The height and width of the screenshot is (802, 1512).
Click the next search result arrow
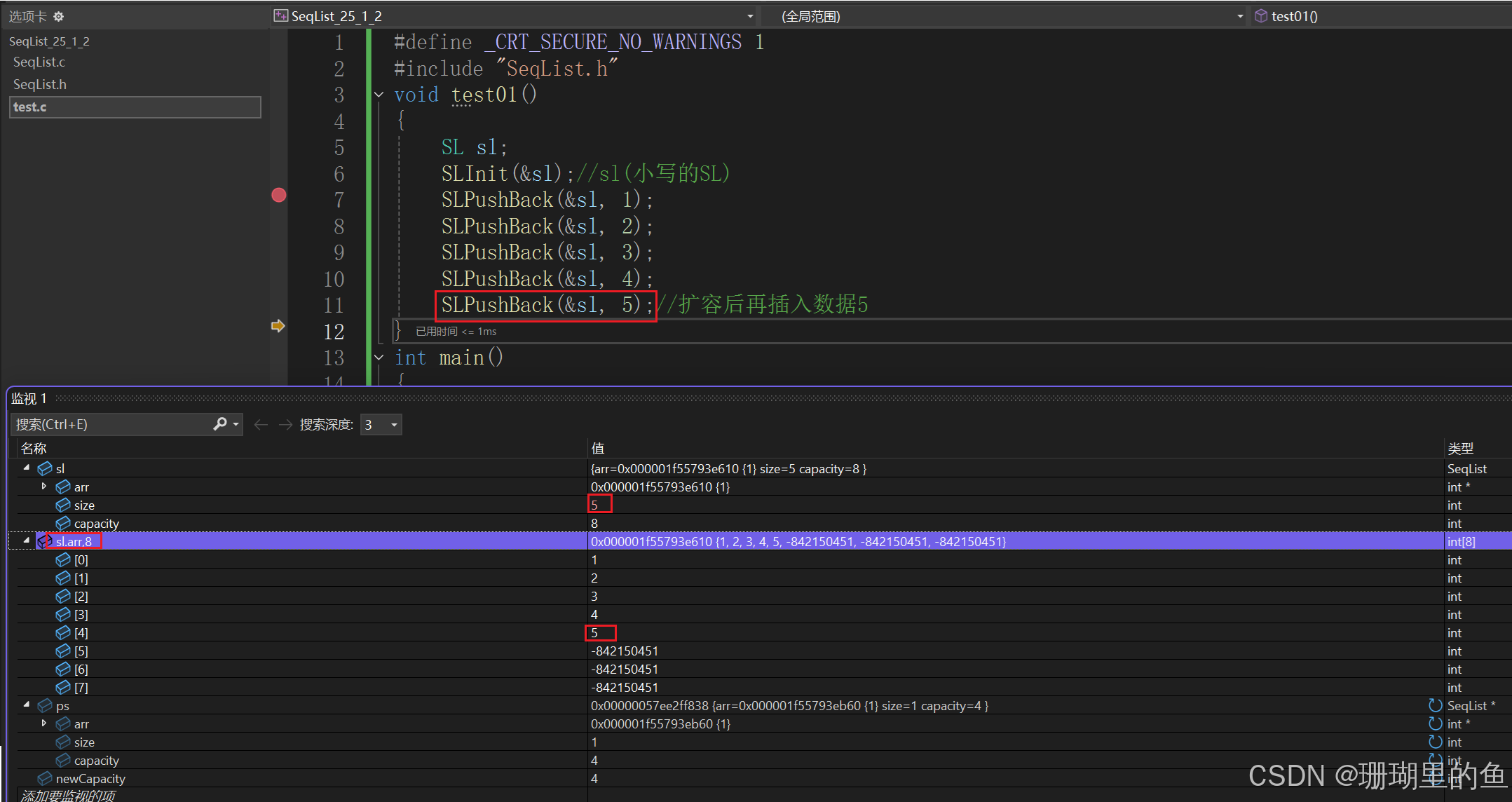coord(285,425)
